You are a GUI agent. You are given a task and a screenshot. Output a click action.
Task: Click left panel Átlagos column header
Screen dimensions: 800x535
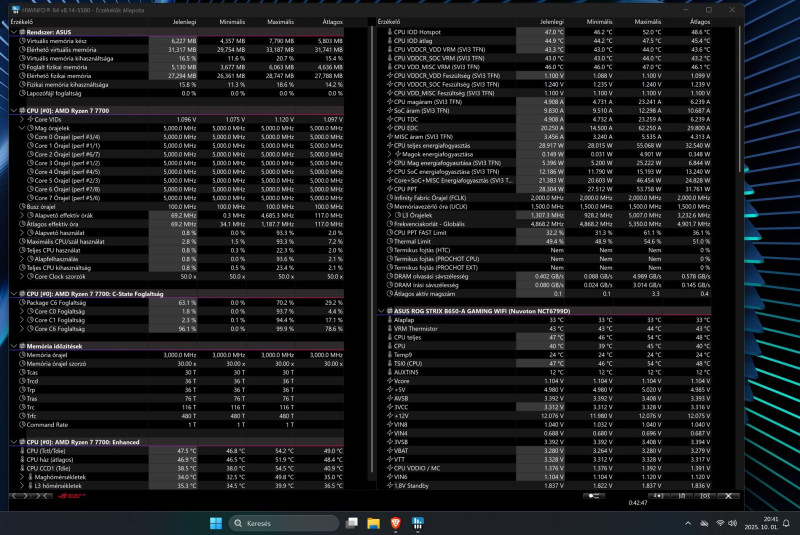click(333, 22)
